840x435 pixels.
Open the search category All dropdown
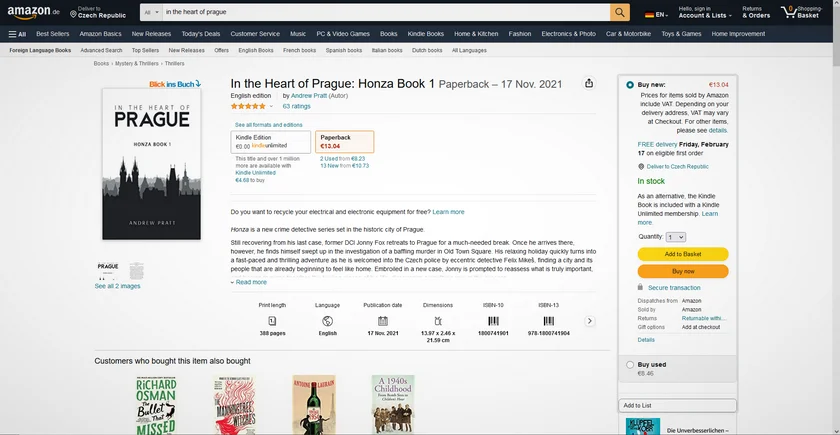(150, 12)
